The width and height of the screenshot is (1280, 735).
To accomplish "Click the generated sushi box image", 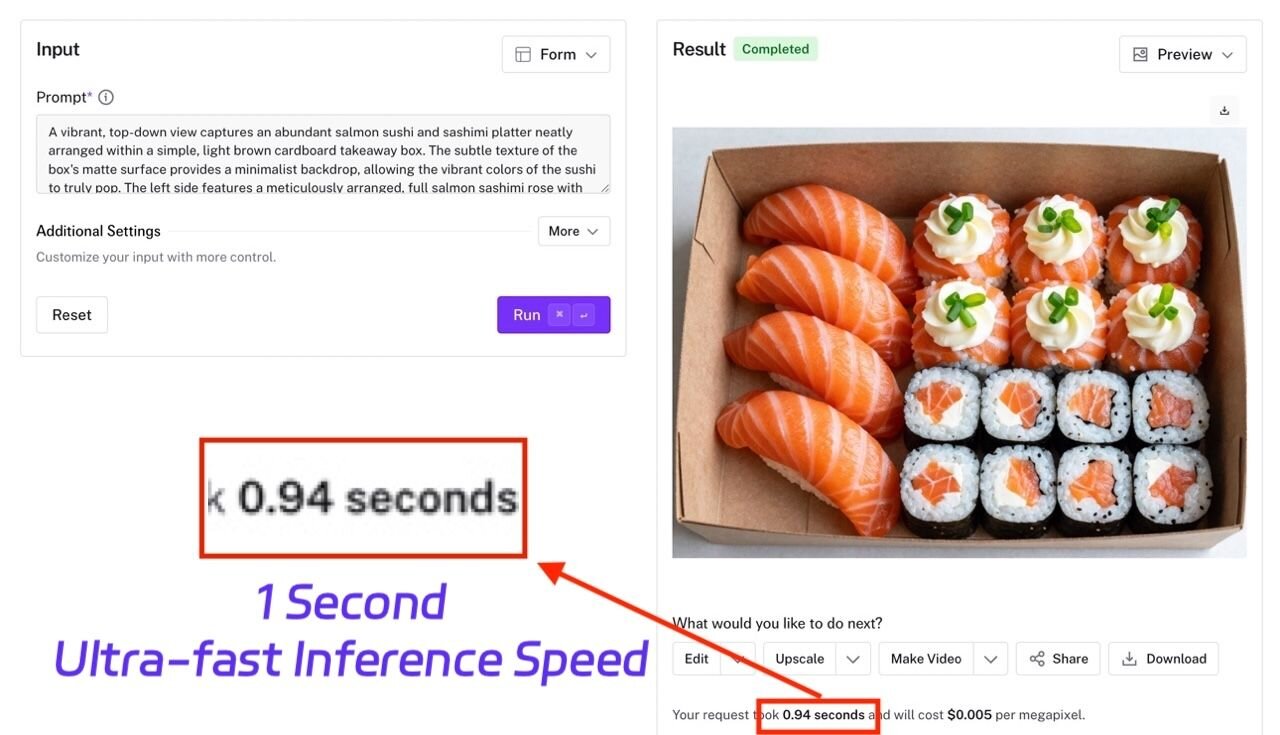I will point(959,343).
